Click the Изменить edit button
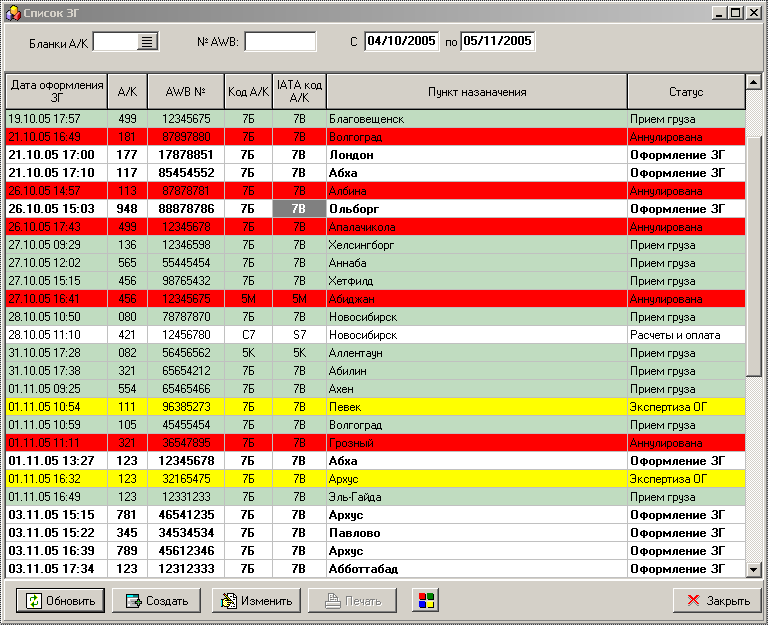This screenshot has width=768, height=625. tap(256, 601)
